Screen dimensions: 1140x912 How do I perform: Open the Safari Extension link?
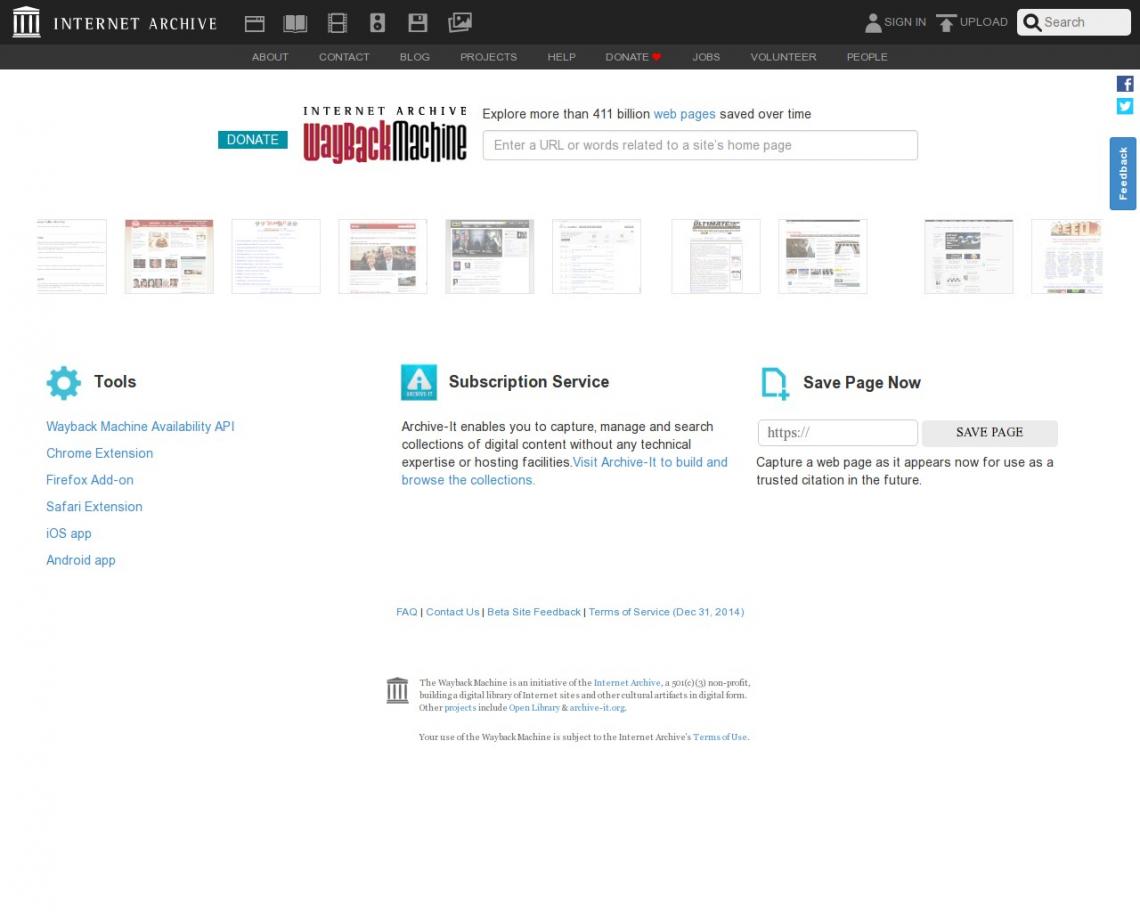coord(95,507)
